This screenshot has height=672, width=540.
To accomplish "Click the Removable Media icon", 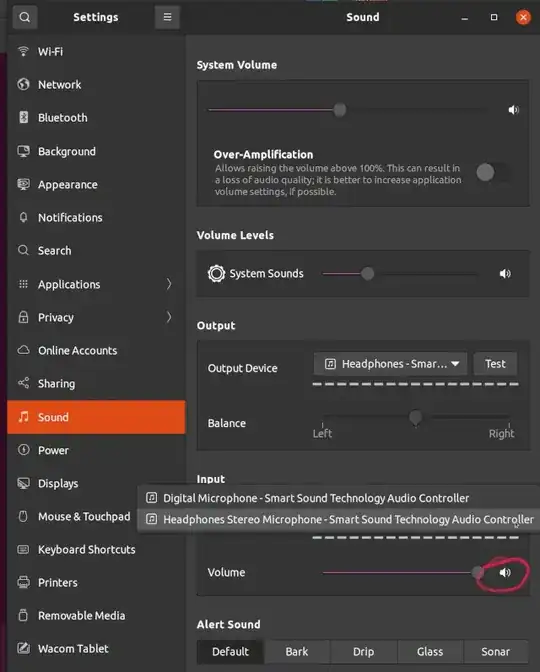I will click(x=23, y=615).
